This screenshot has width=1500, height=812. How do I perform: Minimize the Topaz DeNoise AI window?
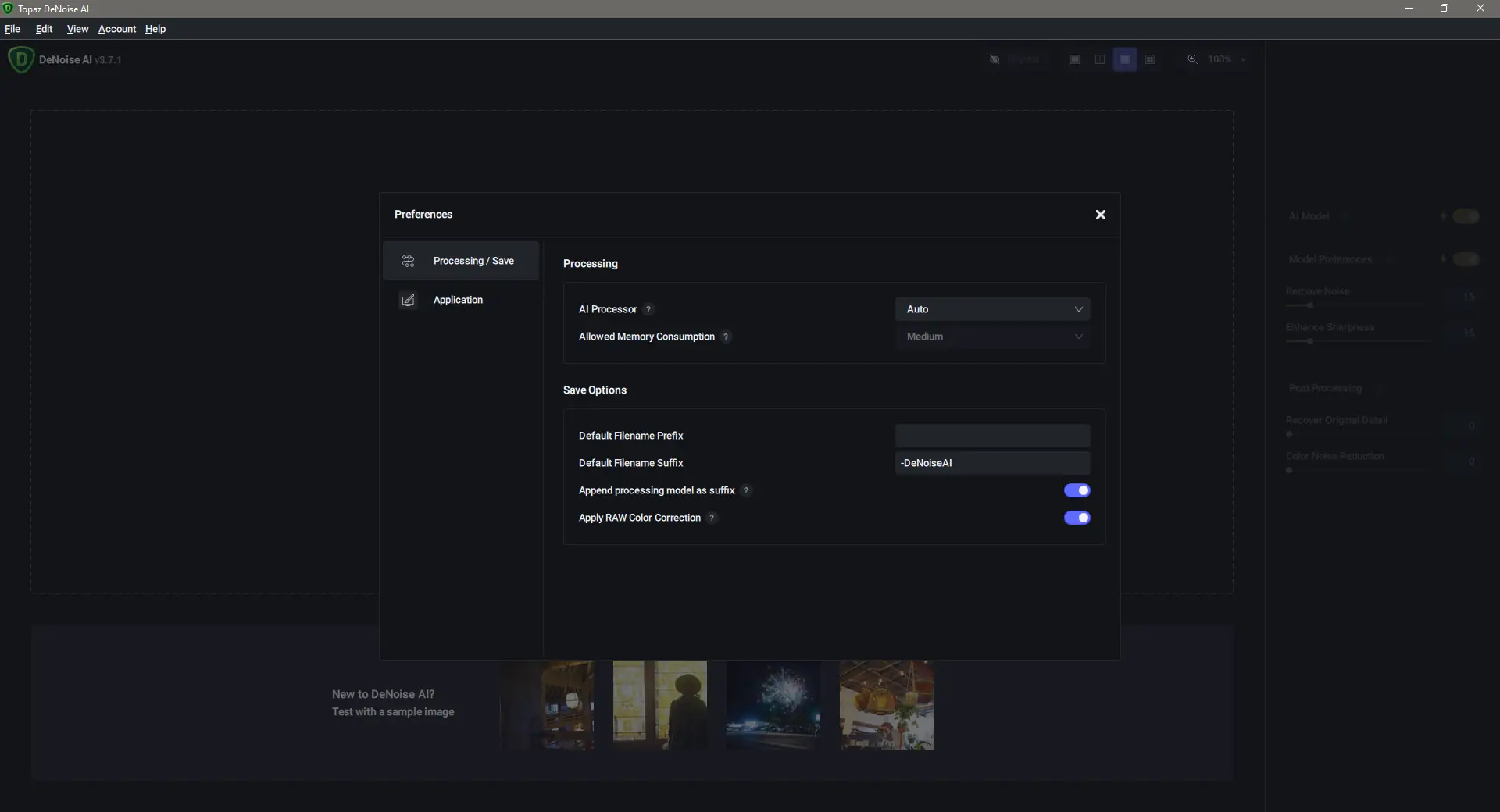click(x=1409, y=9)
